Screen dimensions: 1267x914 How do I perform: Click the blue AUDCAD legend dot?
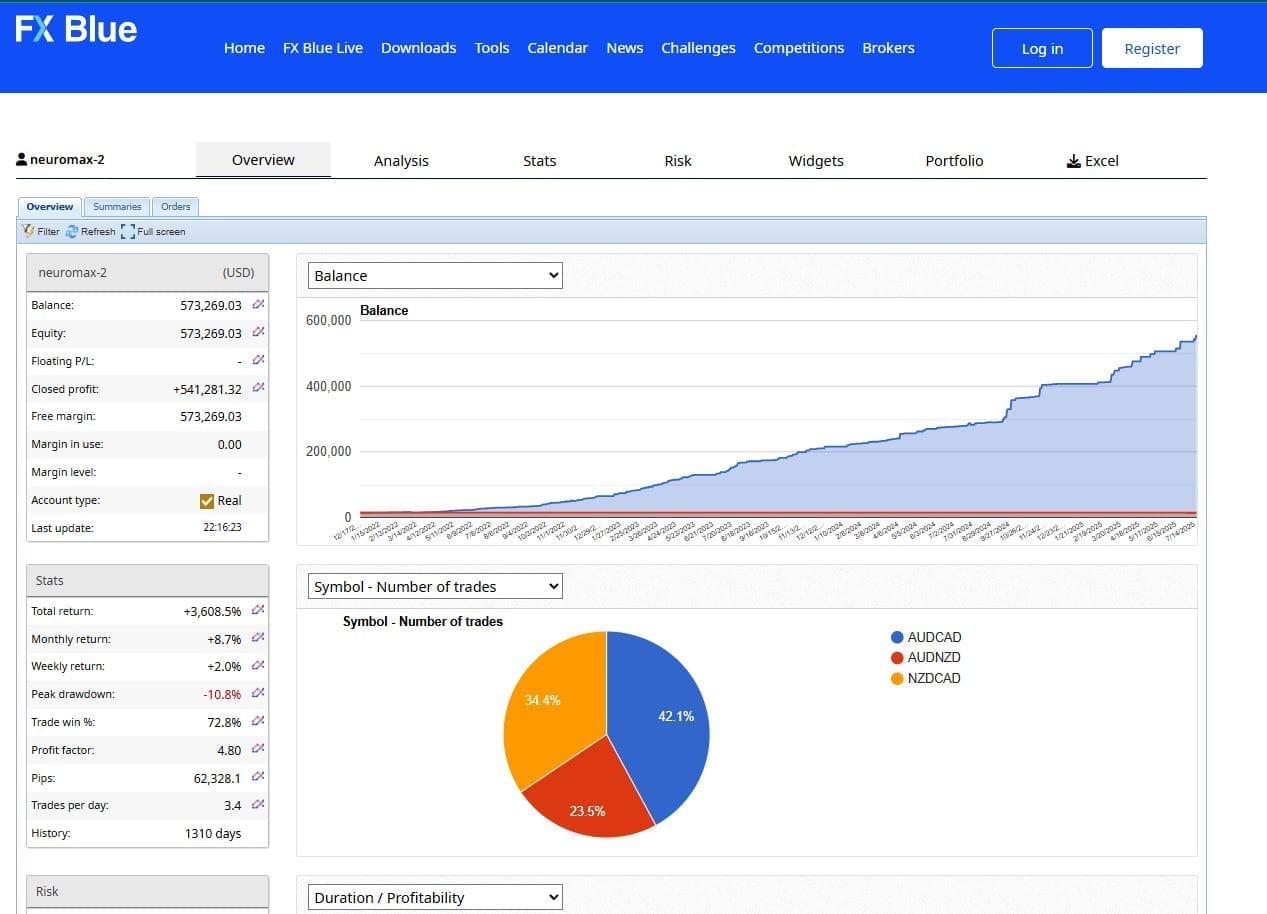pyautogui.click(x=897, y=637)
